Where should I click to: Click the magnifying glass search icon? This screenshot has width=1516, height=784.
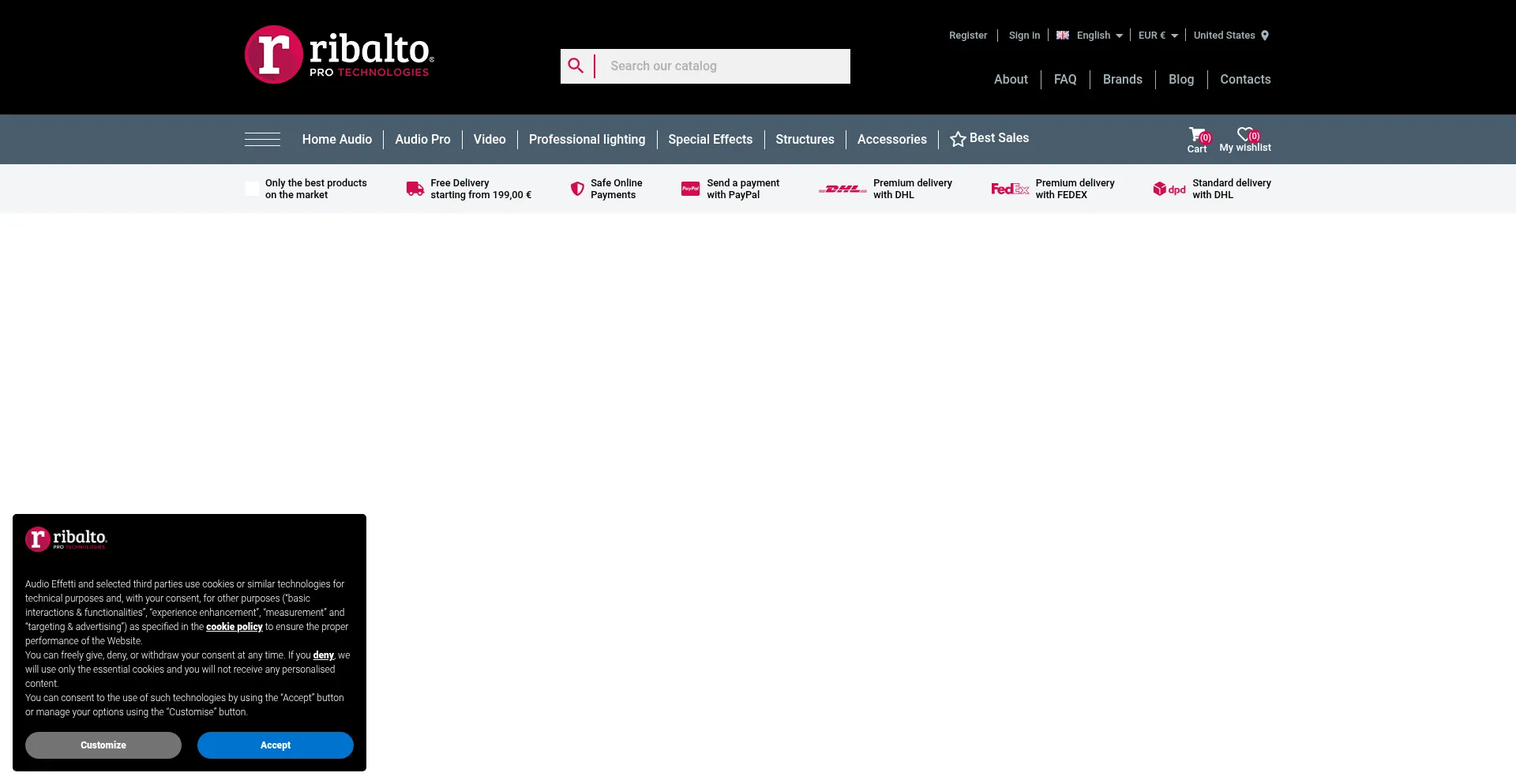576,66
